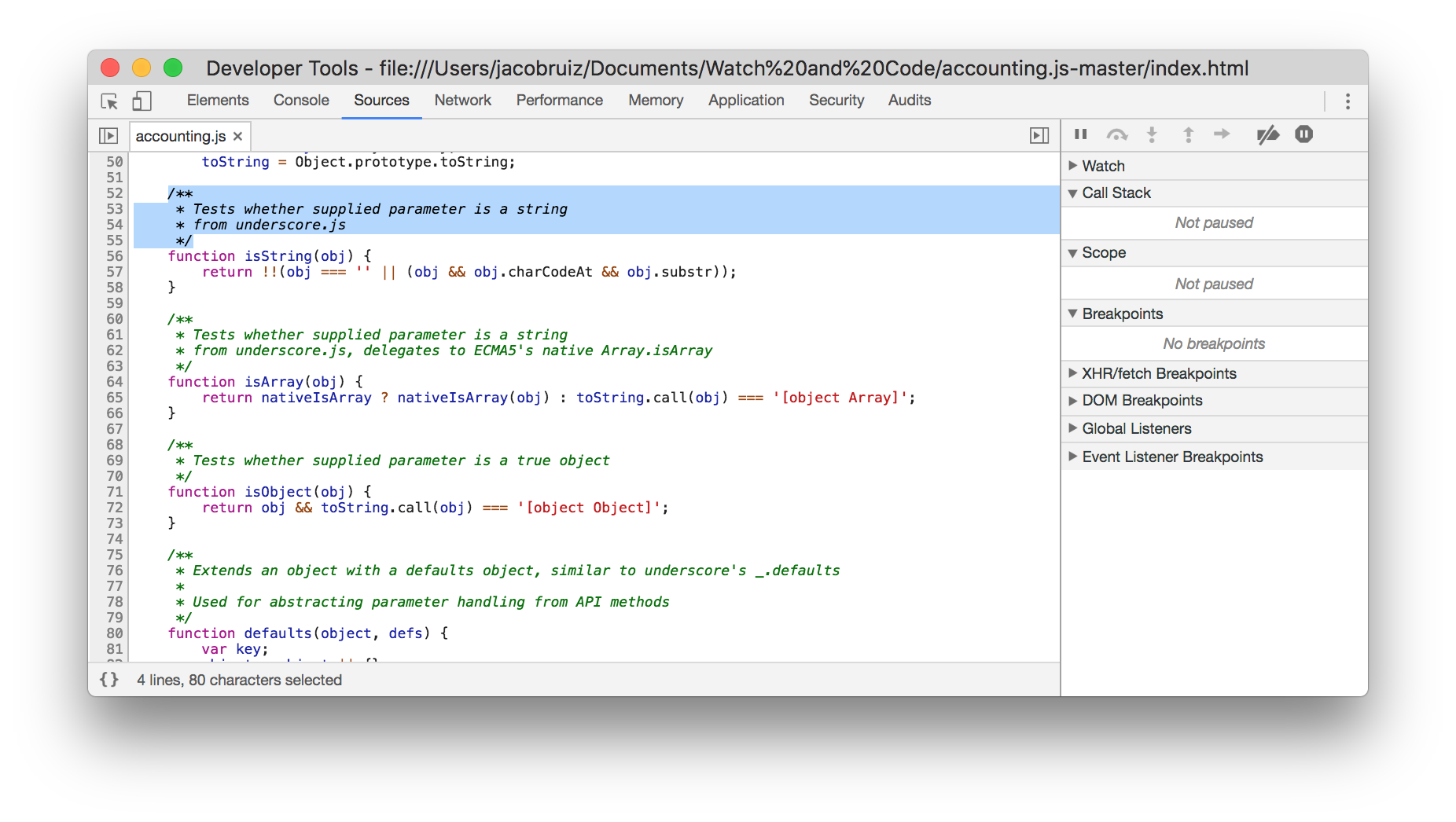Expand Global Listeners section

(1214, 429)
